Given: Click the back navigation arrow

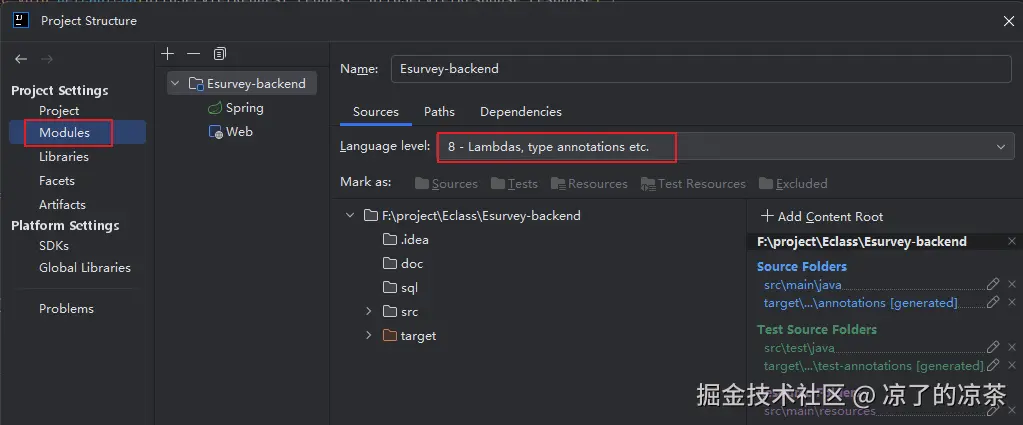Looking at the screenshot, I should [x=21, y=59].
